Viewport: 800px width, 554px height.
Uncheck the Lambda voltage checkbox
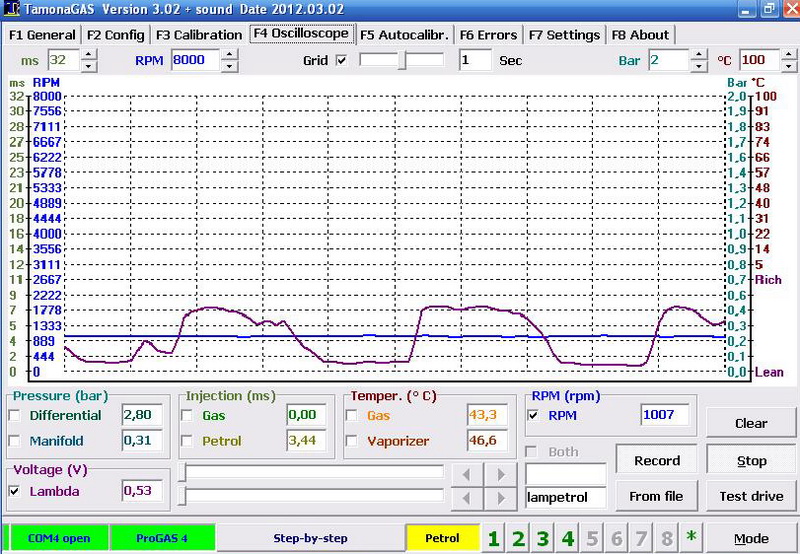click(17, 491)
